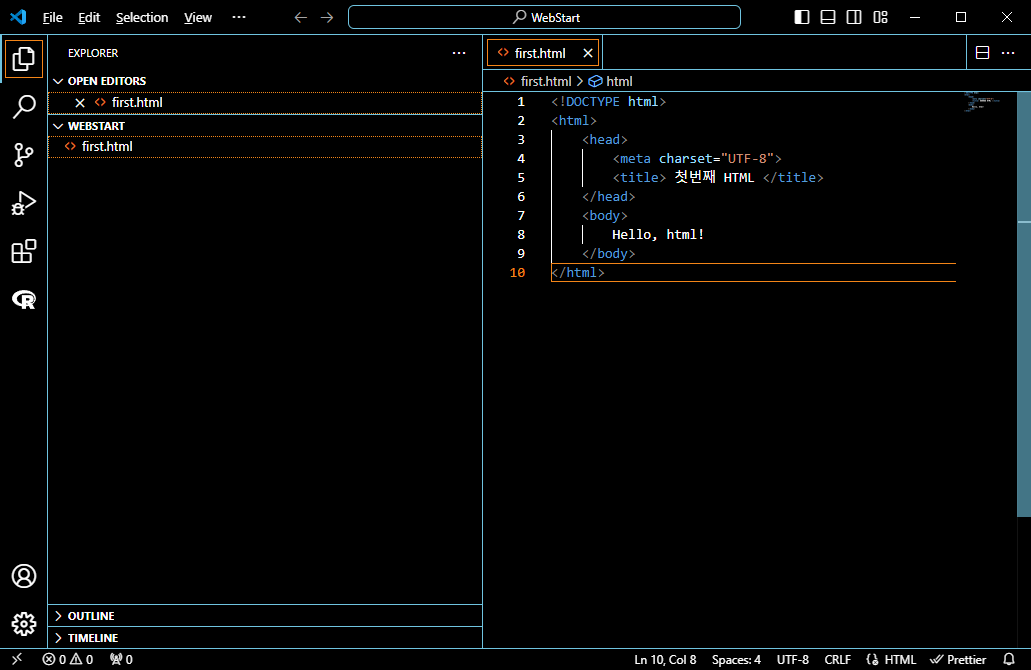The image size is (1031, 670).
Task: Toggle primary side bar visibility
Action: pos(802,17)
